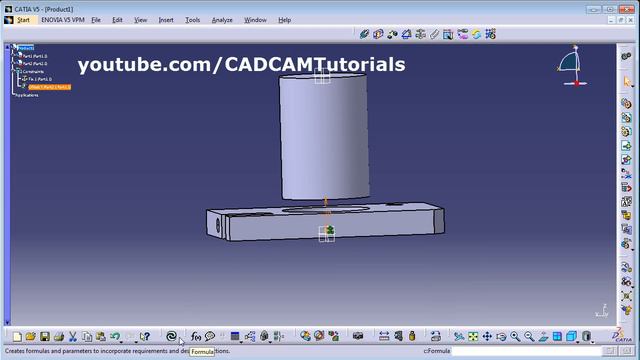Click the New document icon
640x360 pixels.
17,336
